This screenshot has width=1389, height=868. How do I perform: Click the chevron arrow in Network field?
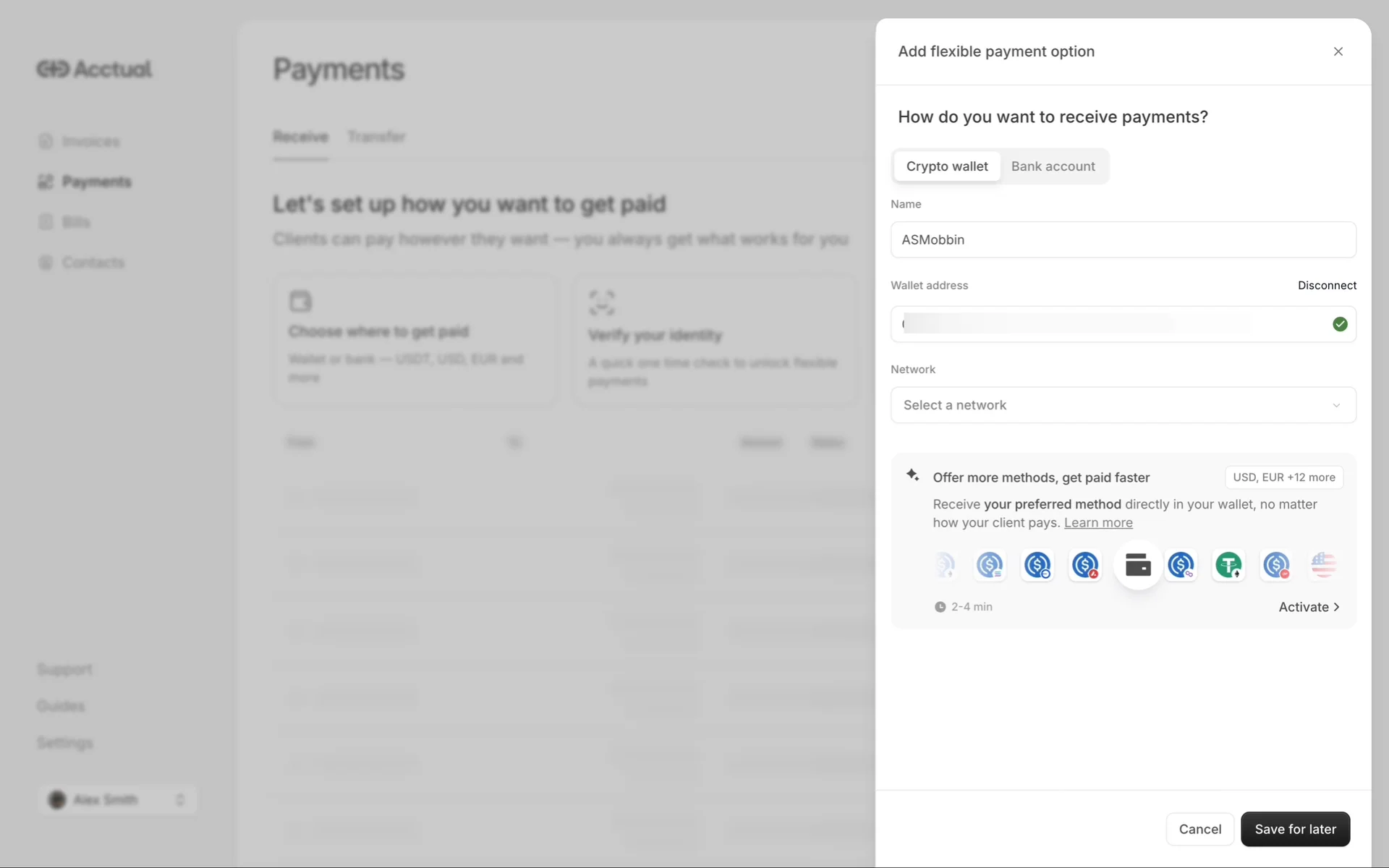point(1336,405)
